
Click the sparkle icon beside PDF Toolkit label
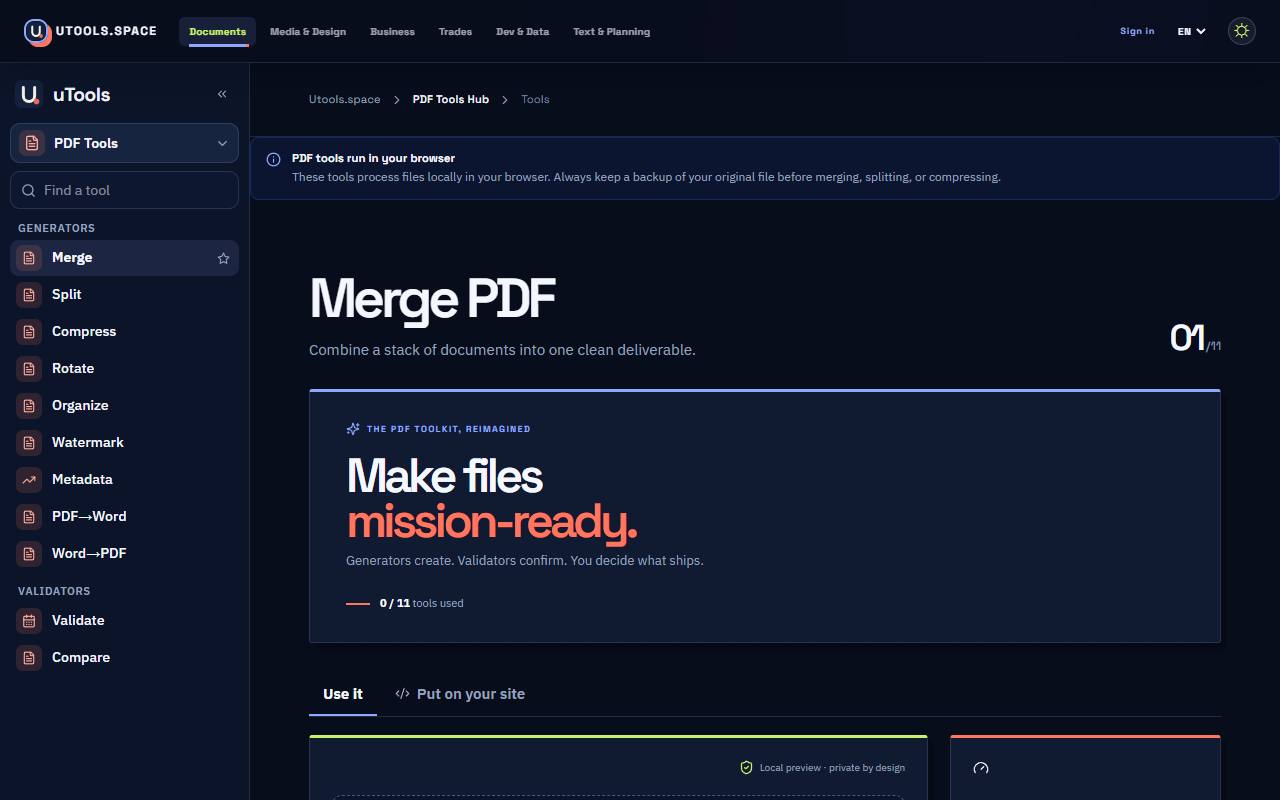tap(353, 429)
